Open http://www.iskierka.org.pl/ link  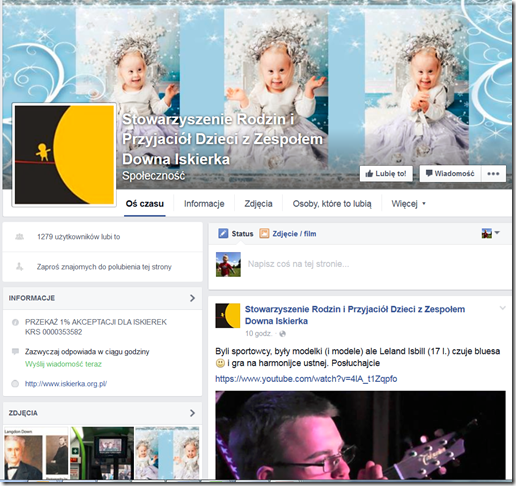66,384
